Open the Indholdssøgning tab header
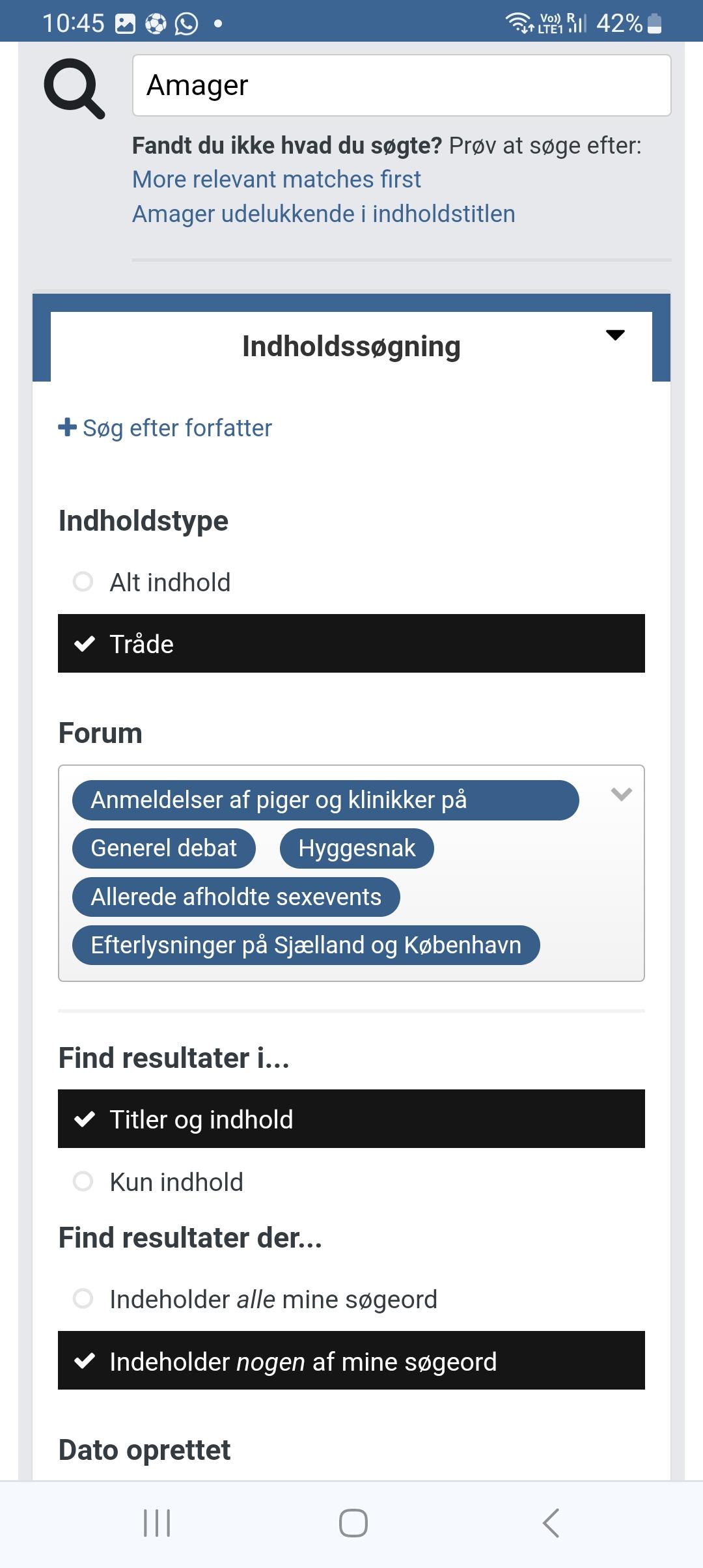This screenshot has height=1568, width=703. click(351, 346)
